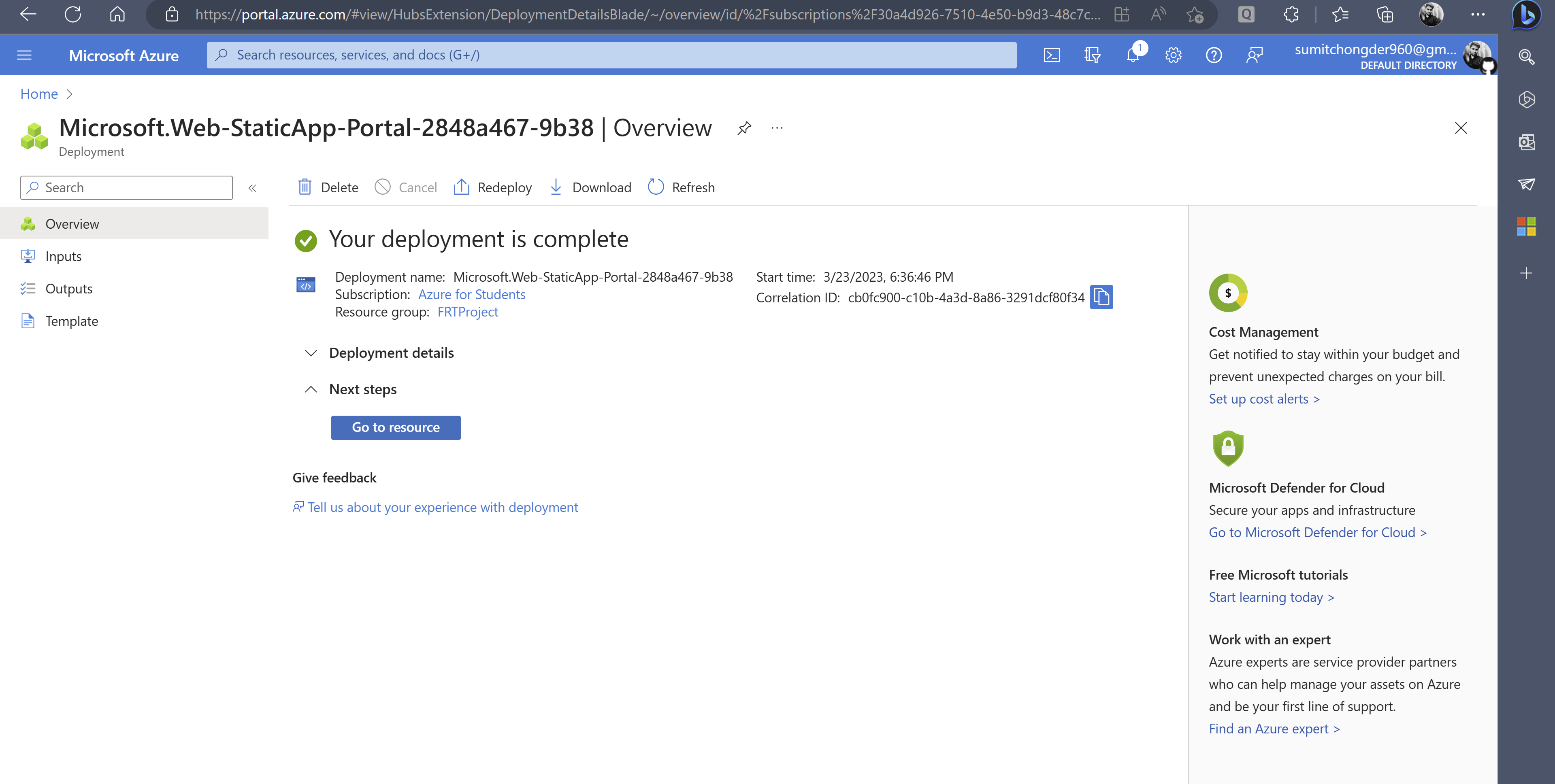Click the Go to resource button

pyautogui.click(x=395, y=427)
